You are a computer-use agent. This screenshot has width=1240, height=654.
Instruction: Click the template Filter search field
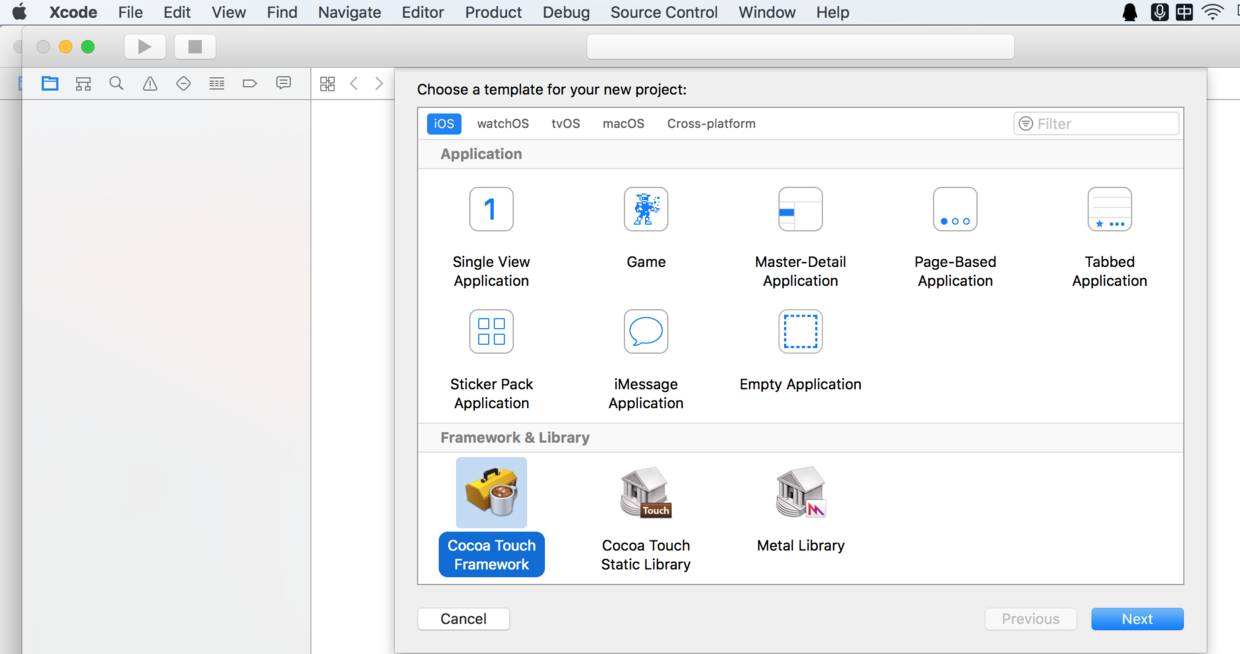1096,124
